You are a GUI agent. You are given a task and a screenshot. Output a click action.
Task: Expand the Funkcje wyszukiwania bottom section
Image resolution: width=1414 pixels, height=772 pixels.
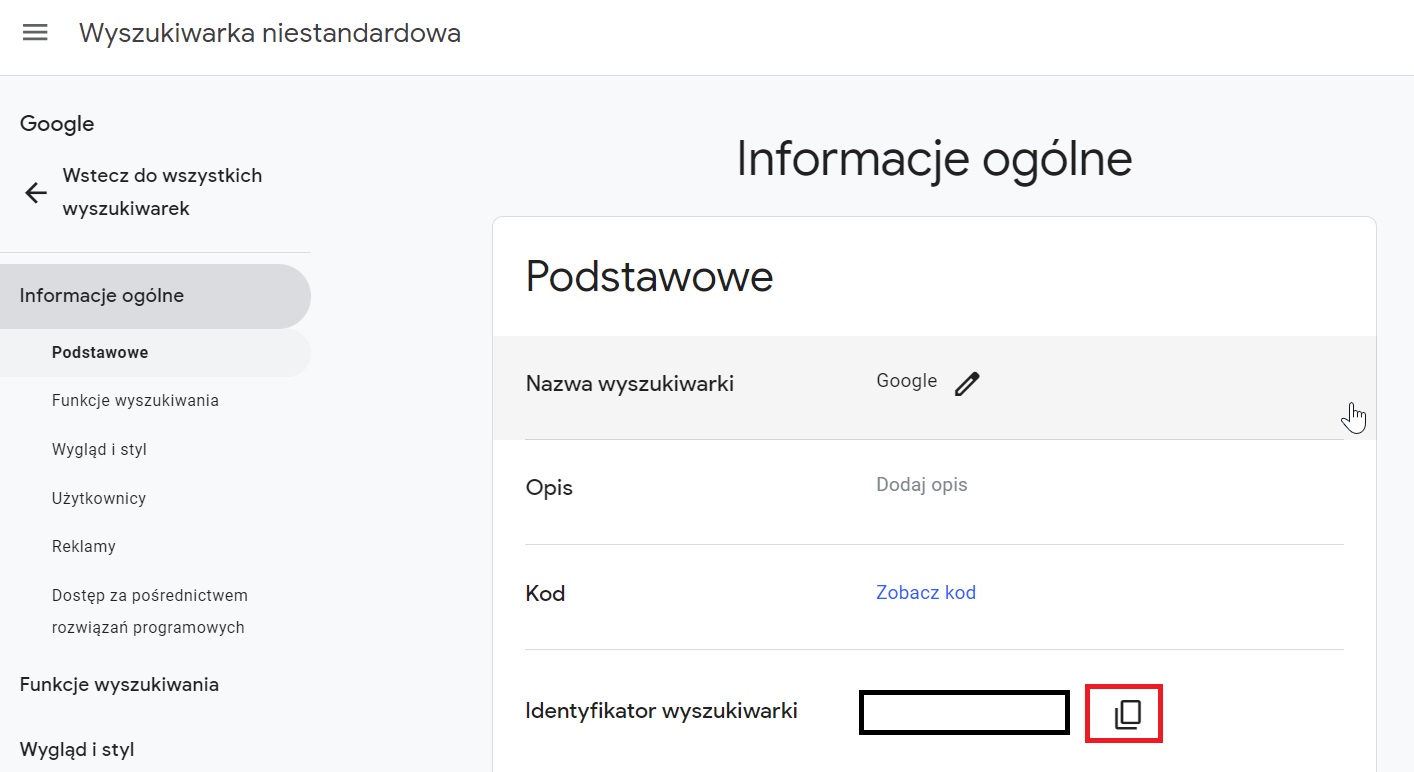[119, 684]
